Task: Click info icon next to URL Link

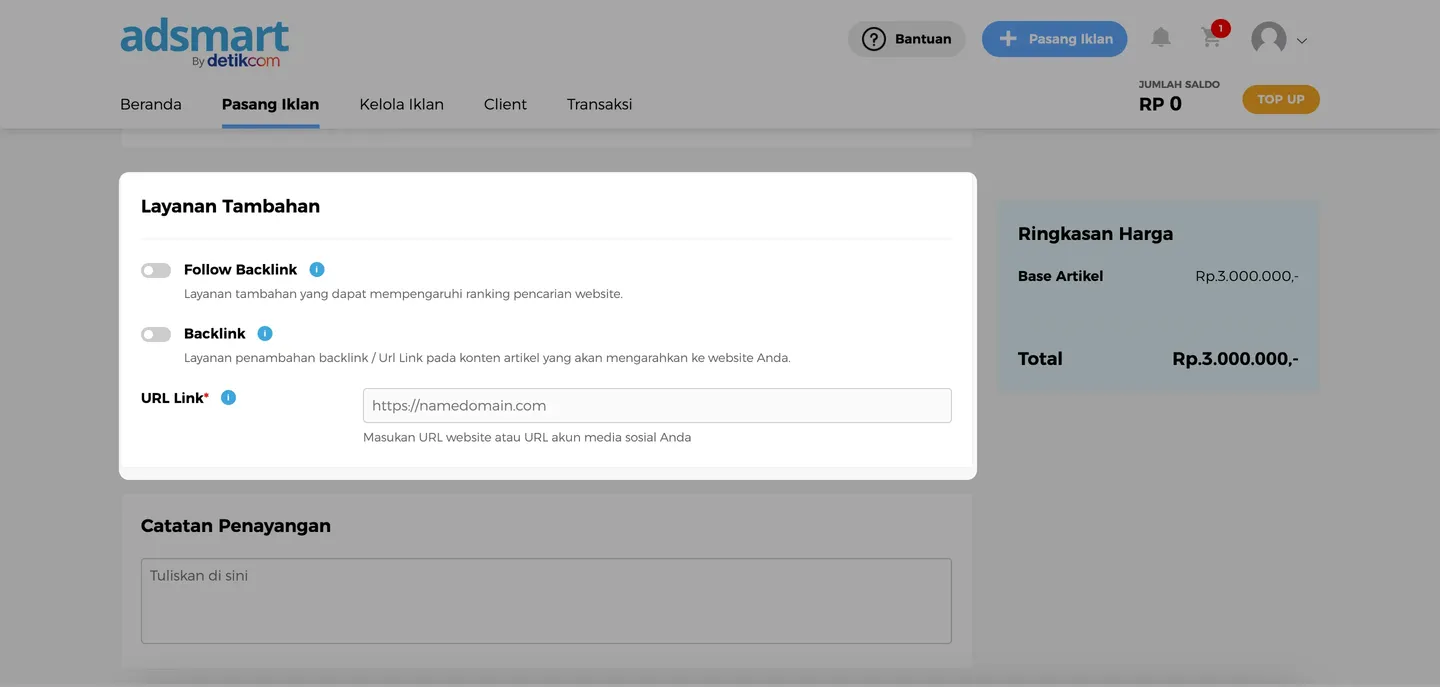Action: [228, 398]
